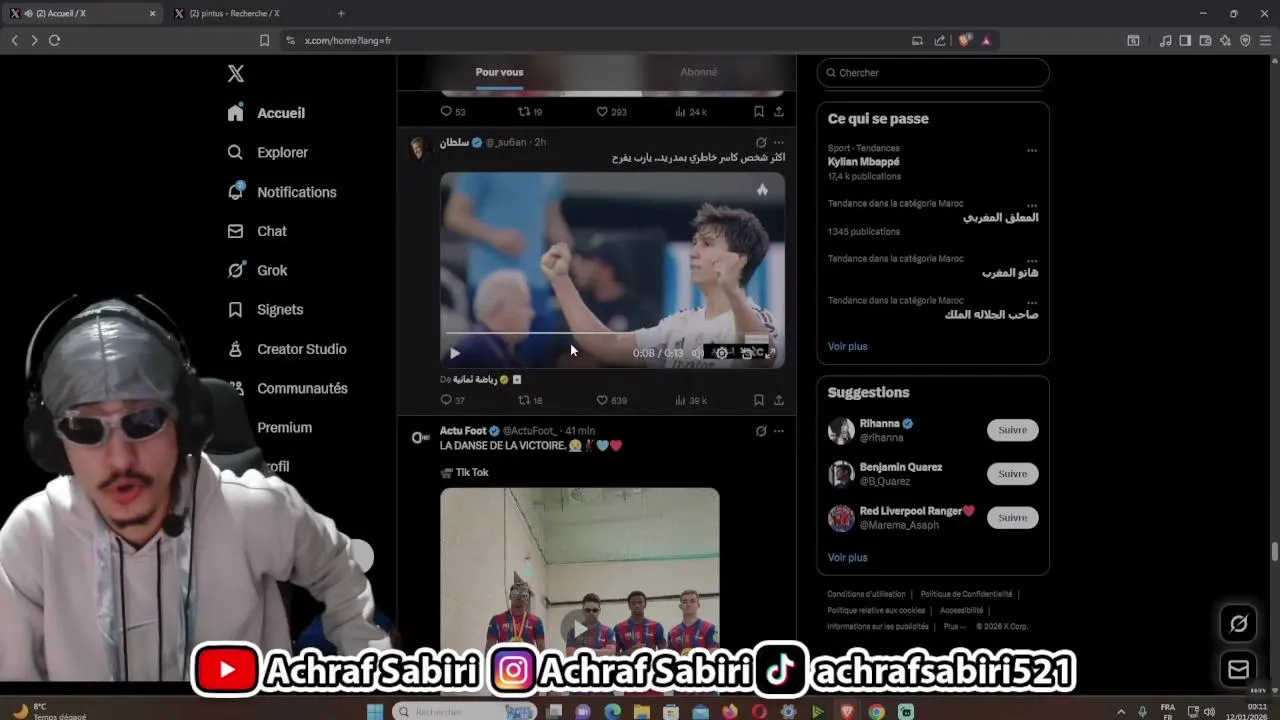The width and height of the screenshot is (1280, 720).
Task: Open browser main hamburger menu
Action: [1265, 41]
